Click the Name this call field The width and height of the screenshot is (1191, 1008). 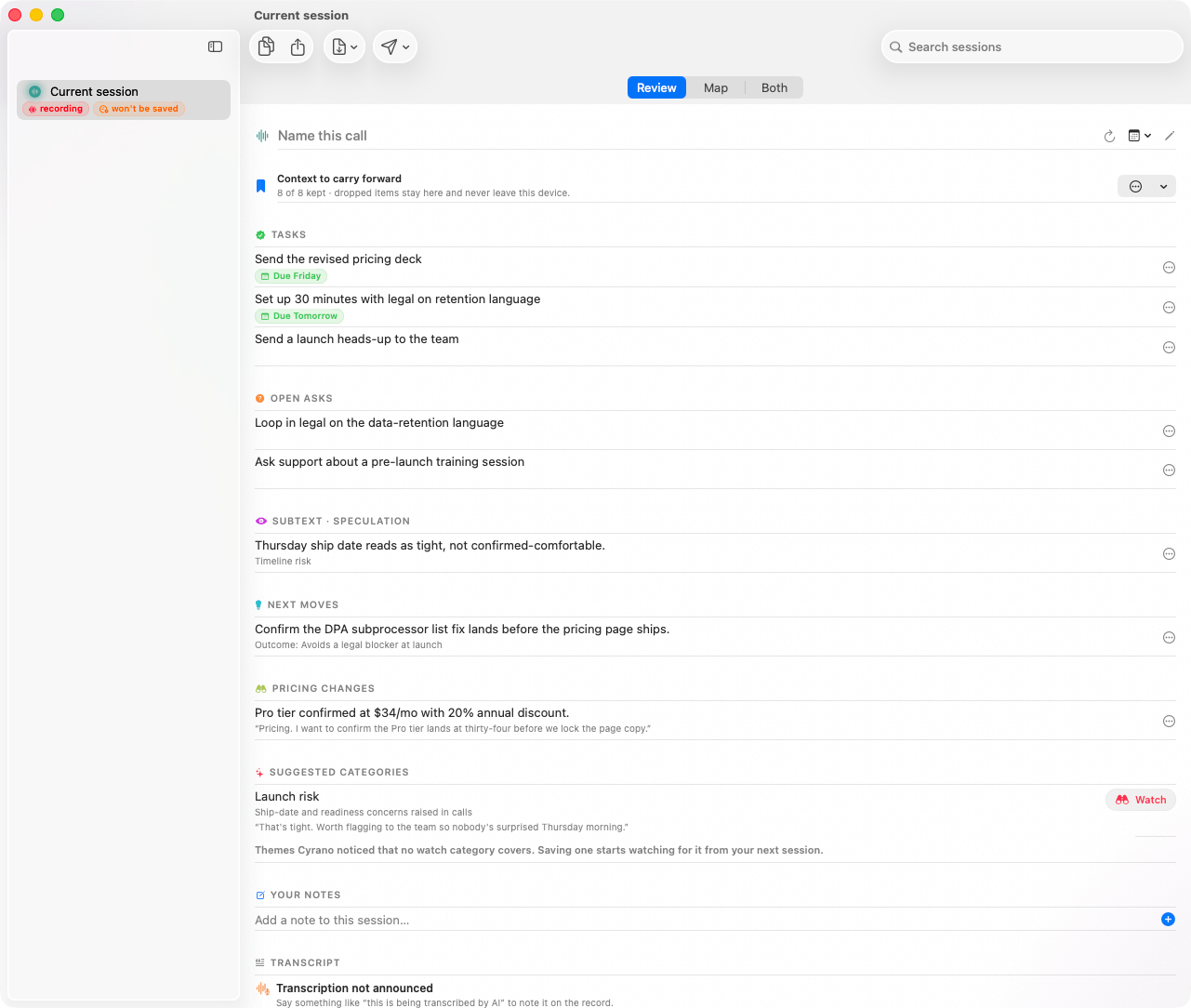pos(683,136)
